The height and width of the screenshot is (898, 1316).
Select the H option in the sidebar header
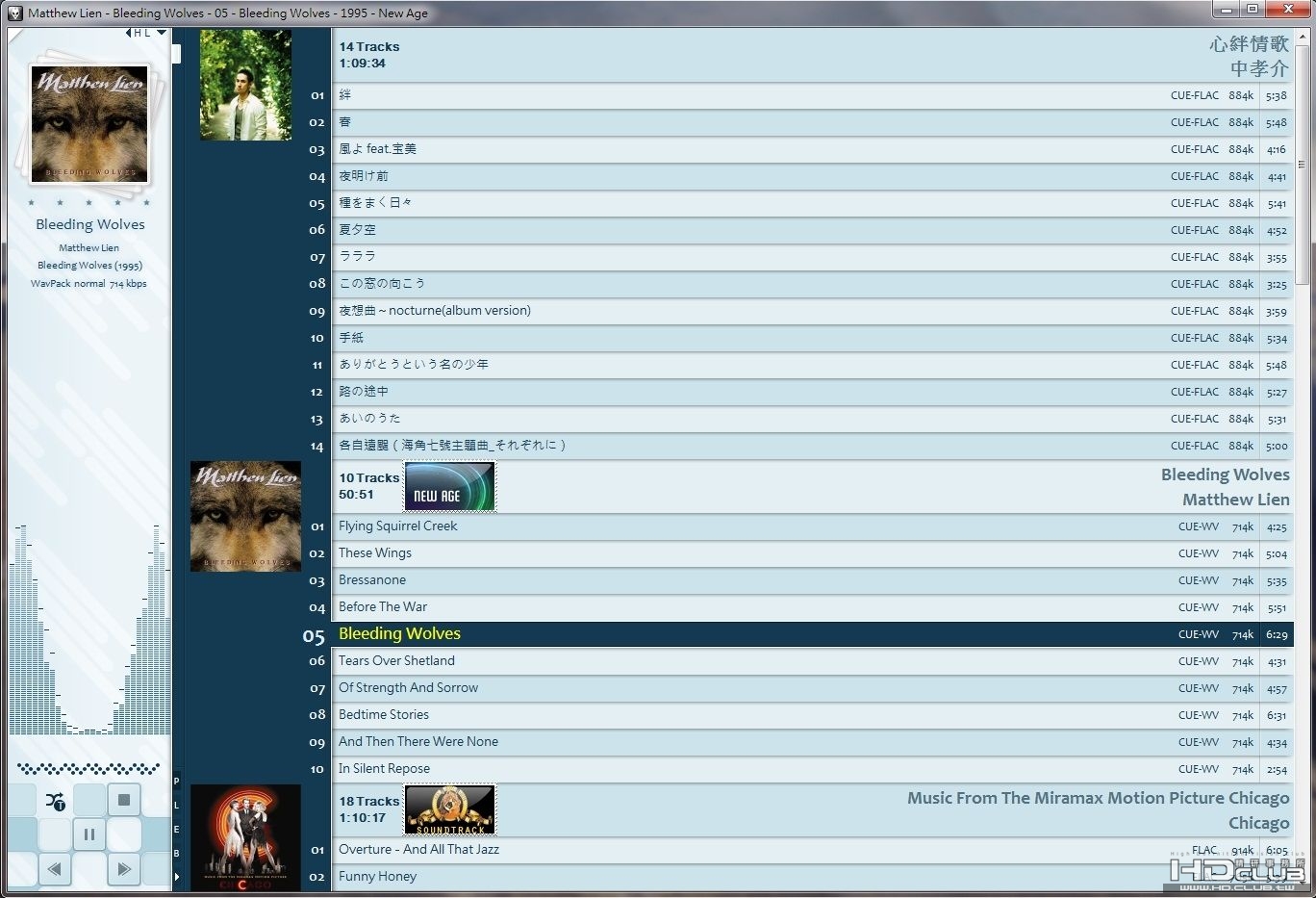pos(138,33)
